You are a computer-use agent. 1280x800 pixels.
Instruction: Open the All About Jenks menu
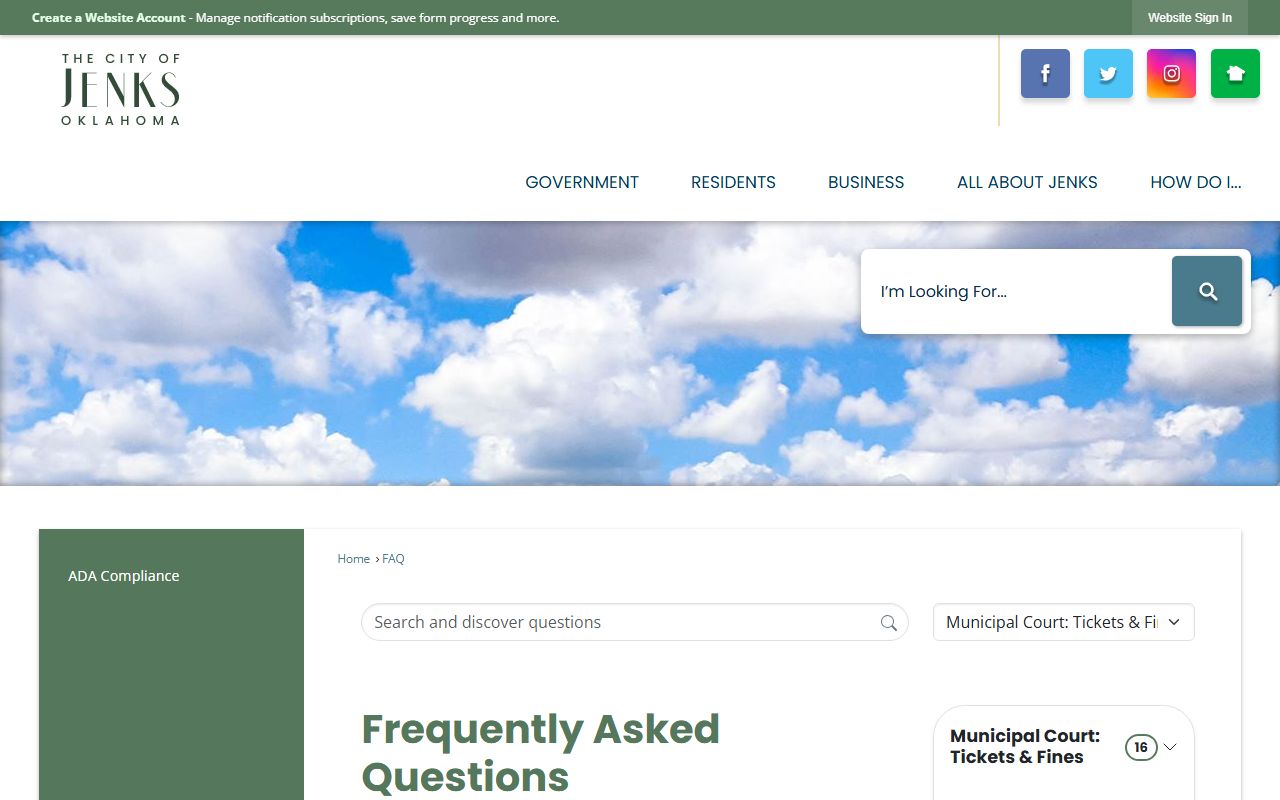1027,182
